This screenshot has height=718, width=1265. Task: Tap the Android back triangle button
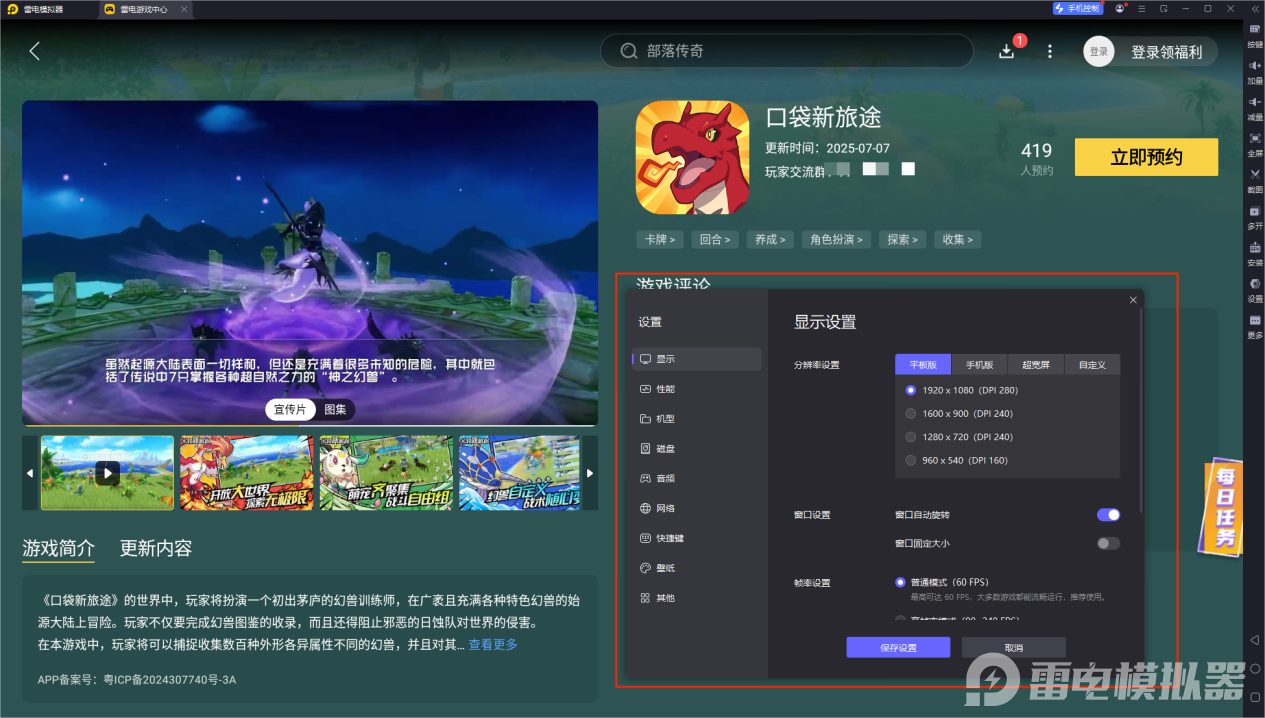tap(1254, 640)
